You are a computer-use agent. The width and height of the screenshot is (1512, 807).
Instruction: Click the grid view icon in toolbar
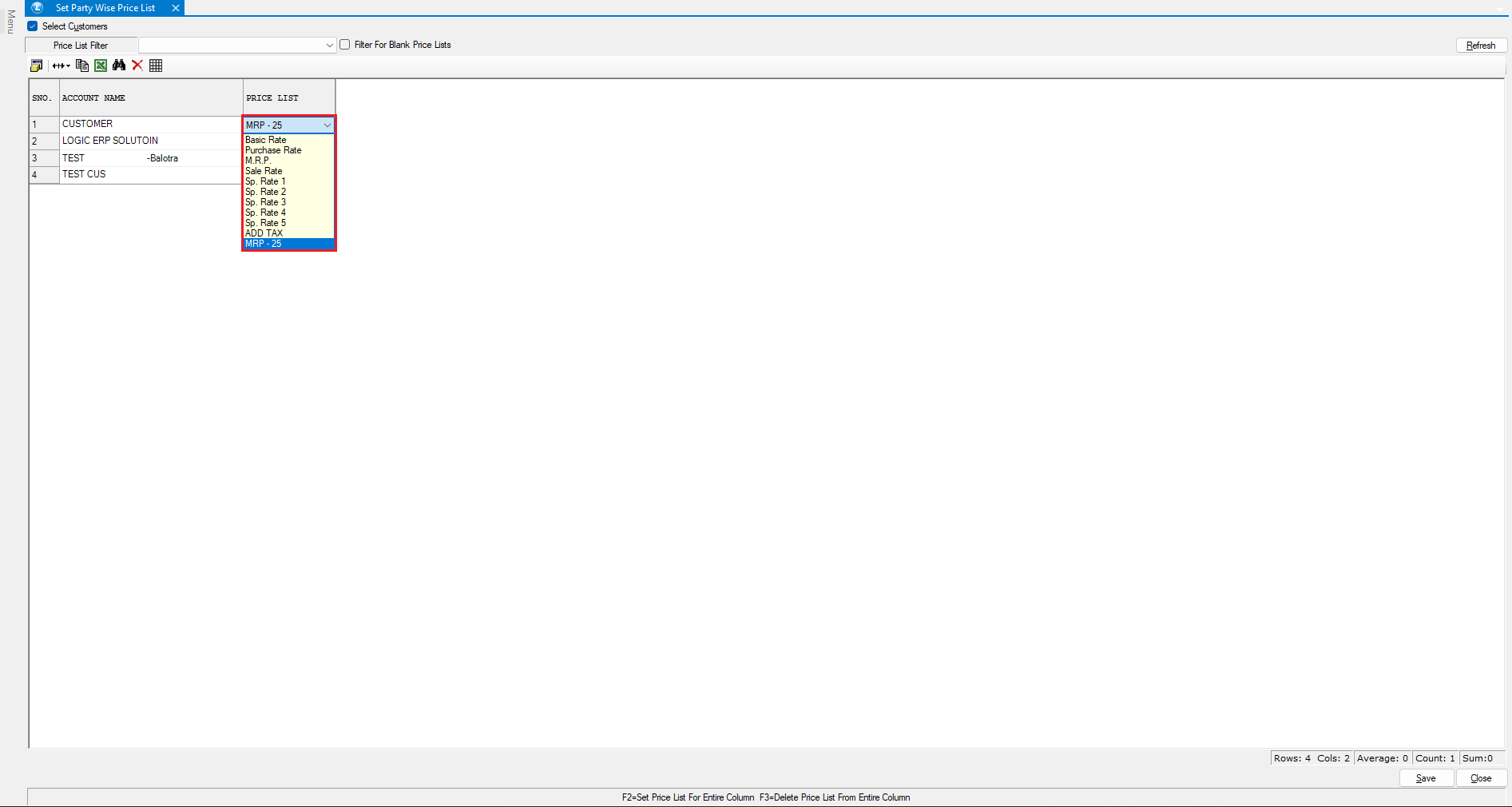156,66
